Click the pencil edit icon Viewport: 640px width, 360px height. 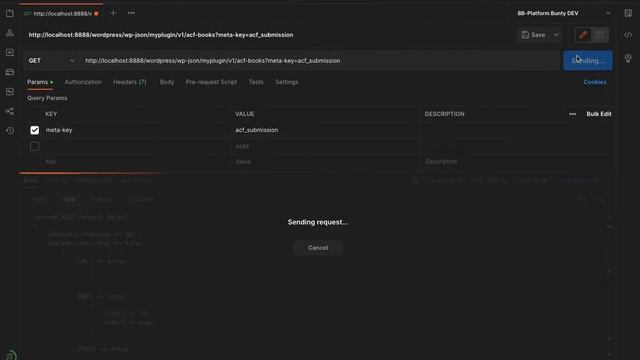[x=583, y=35]
